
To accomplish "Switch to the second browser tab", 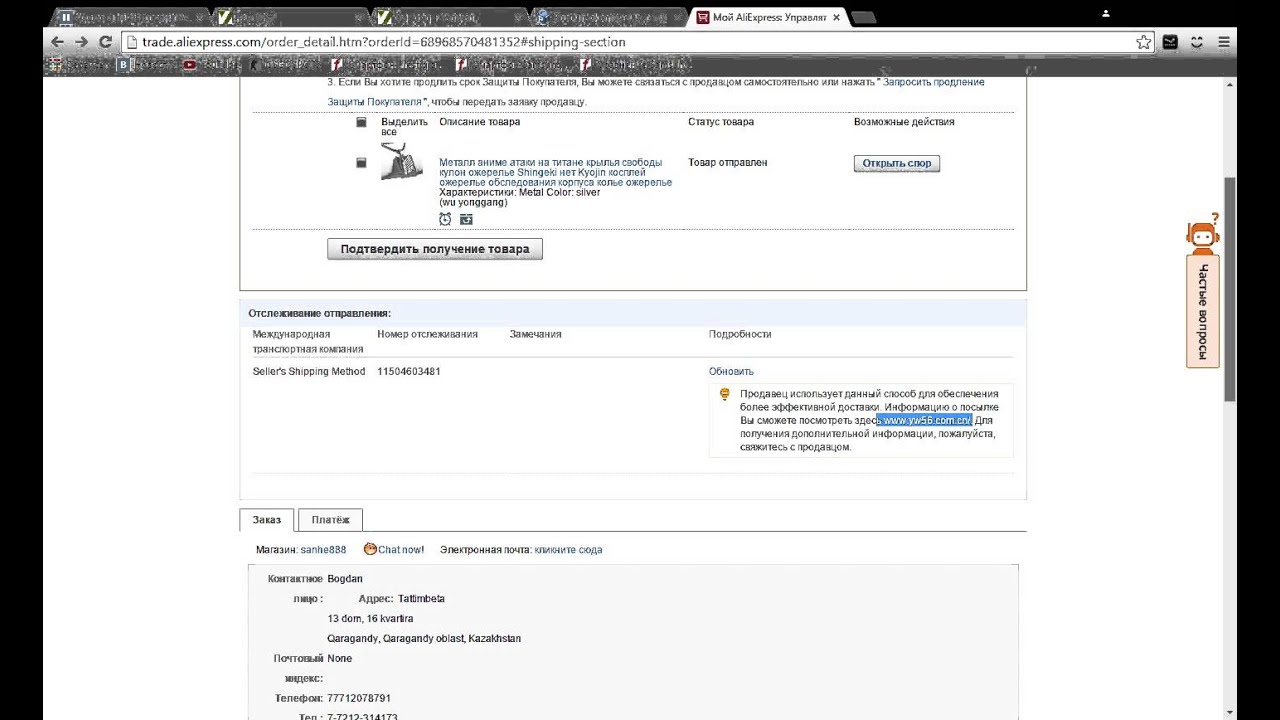I will (290, 17).
